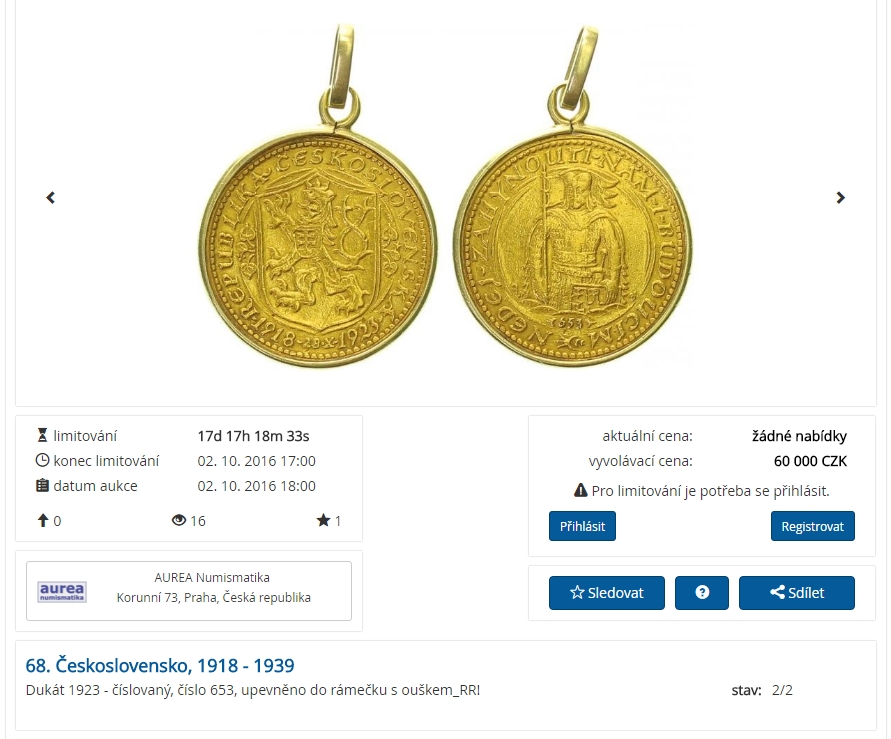891x739 pixels.
Task: Open the Československo, 1918 - 1939 title link
Action: tap(160, 666)
